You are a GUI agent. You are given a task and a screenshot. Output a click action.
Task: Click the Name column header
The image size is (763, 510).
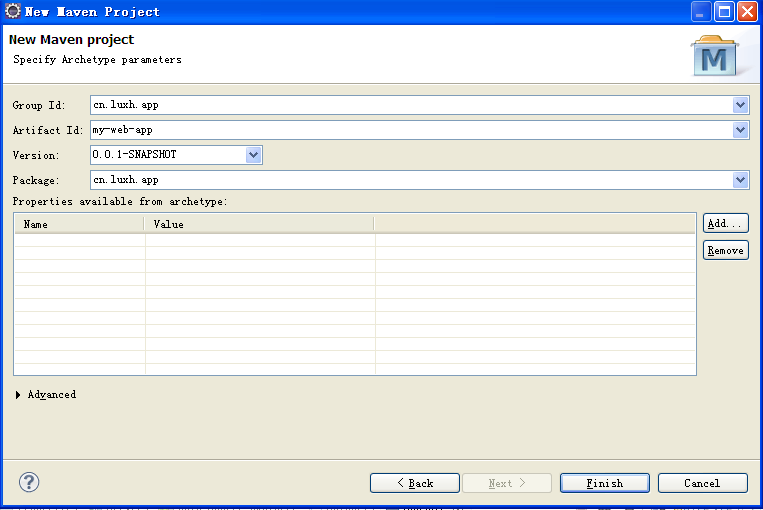pyautogui.click(x=79, y=224)
